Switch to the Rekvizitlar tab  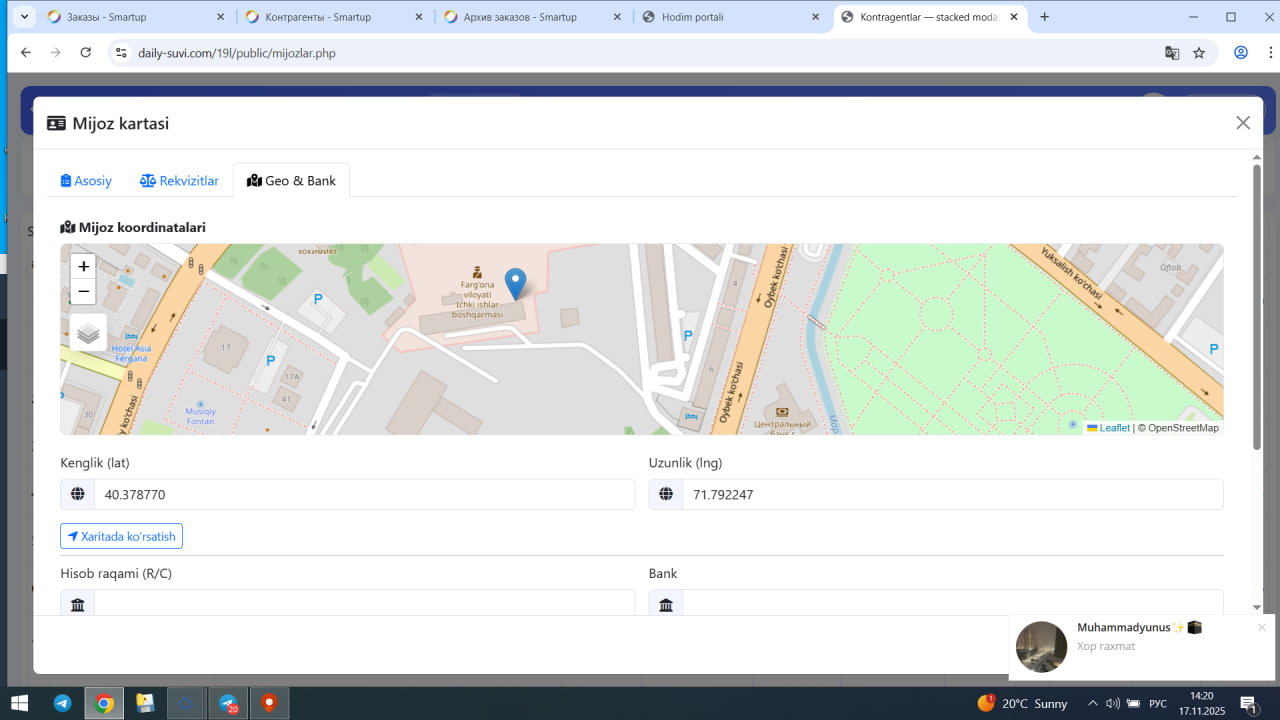click(x=179, y=181)
